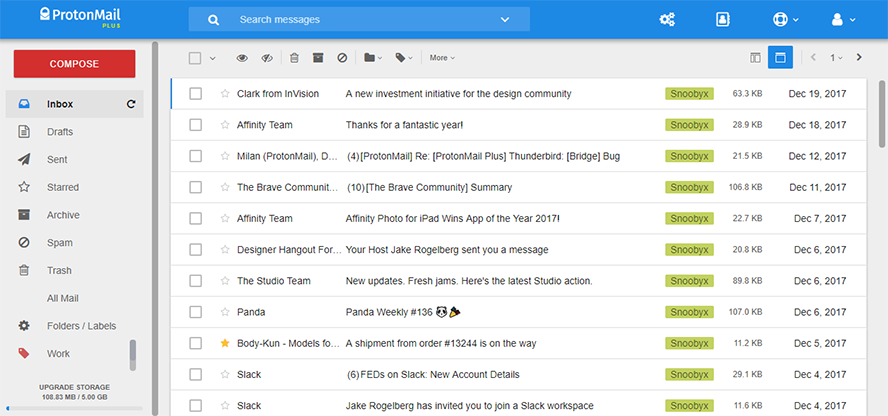The height and width of the screenshot is (416, 888).
Task: Star the Designer Hangout email
Action: tap(225, 250)
